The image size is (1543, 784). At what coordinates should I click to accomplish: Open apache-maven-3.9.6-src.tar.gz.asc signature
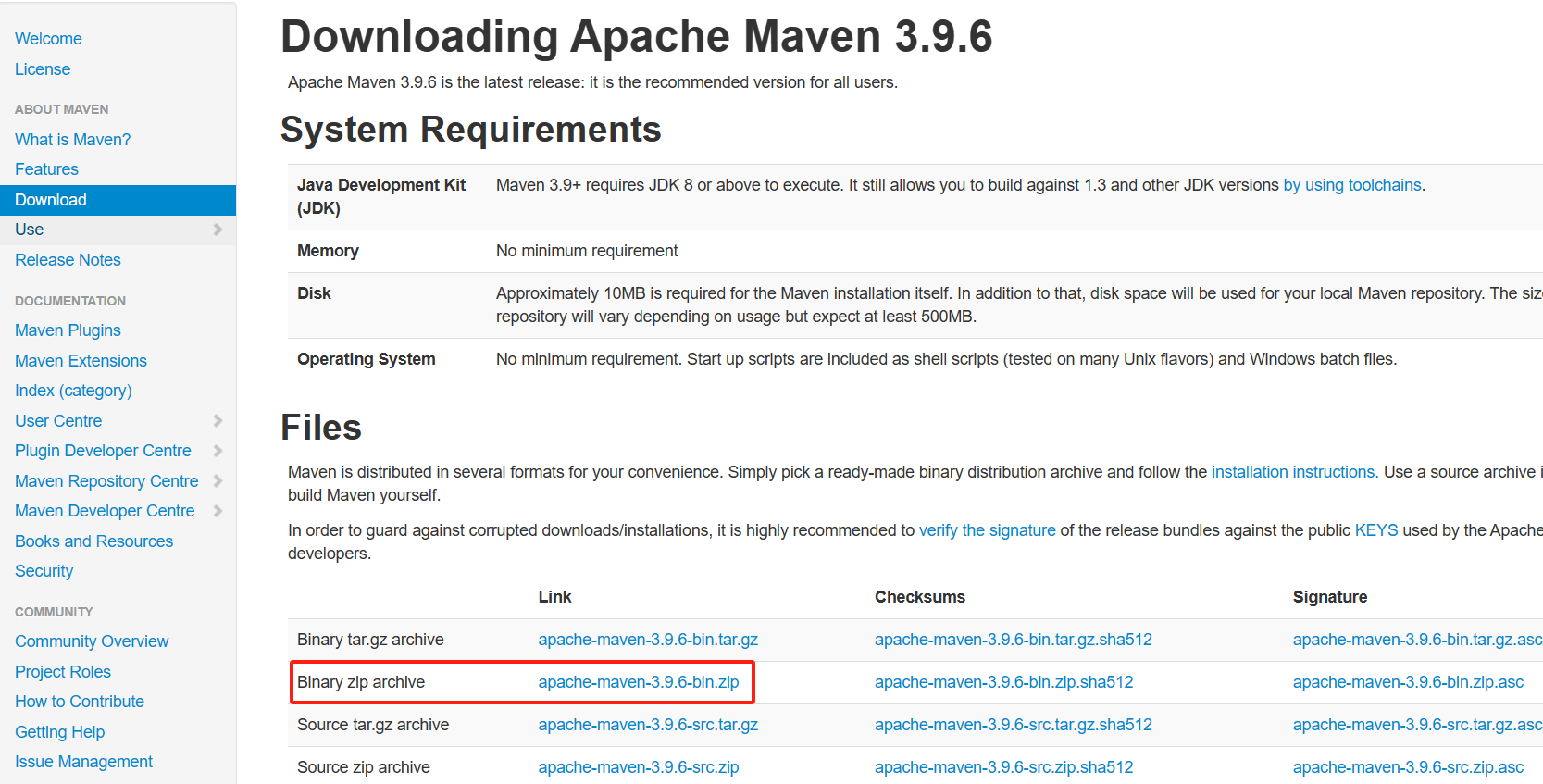(x=1417, y=725)
